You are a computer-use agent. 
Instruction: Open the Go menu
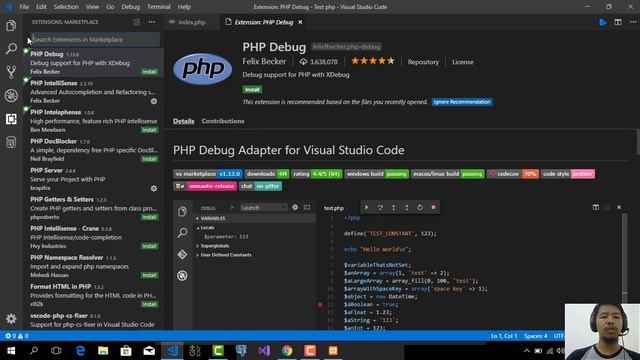point(110,7)
